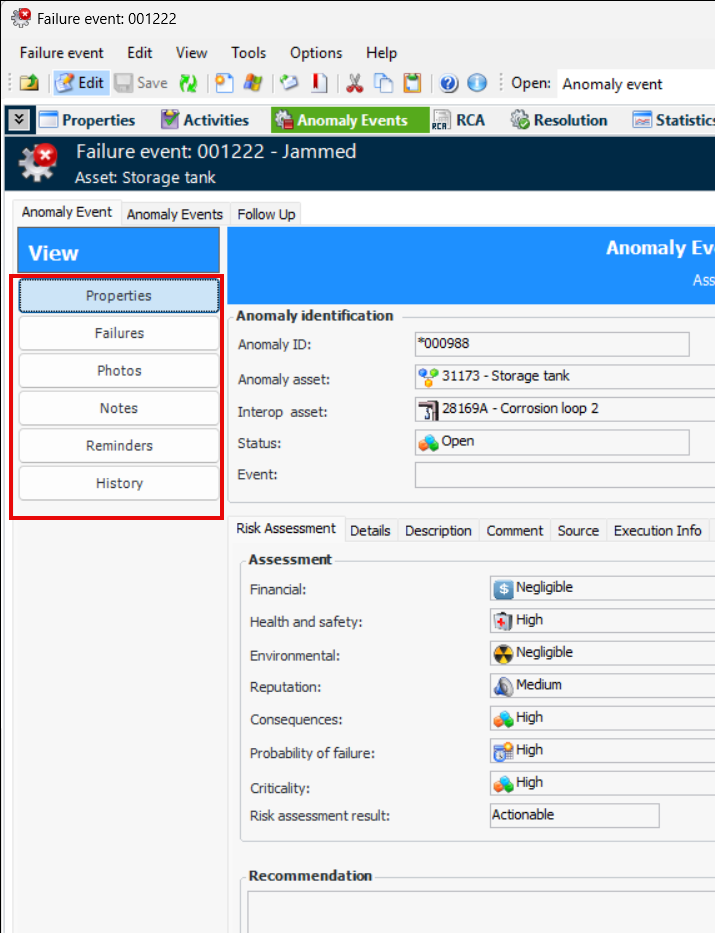Viewport: 715px width, 933px height.
Task: Click the Reminders view button
Action: pyautogui.click(x=119, y=446)
